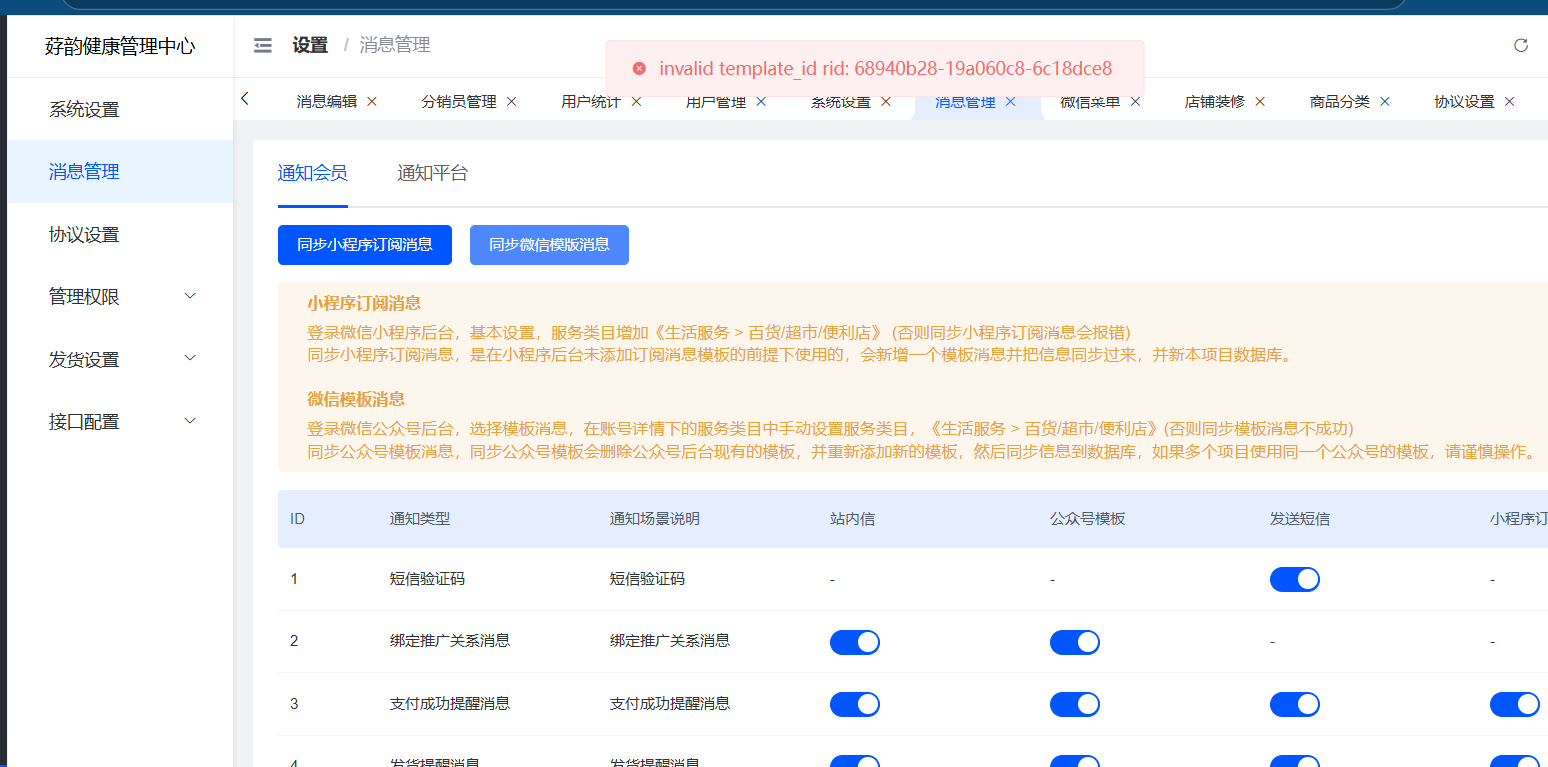The image size is (1548, 767).
Task: Open the 分销员管理 page tab
Action: point(459,102)
